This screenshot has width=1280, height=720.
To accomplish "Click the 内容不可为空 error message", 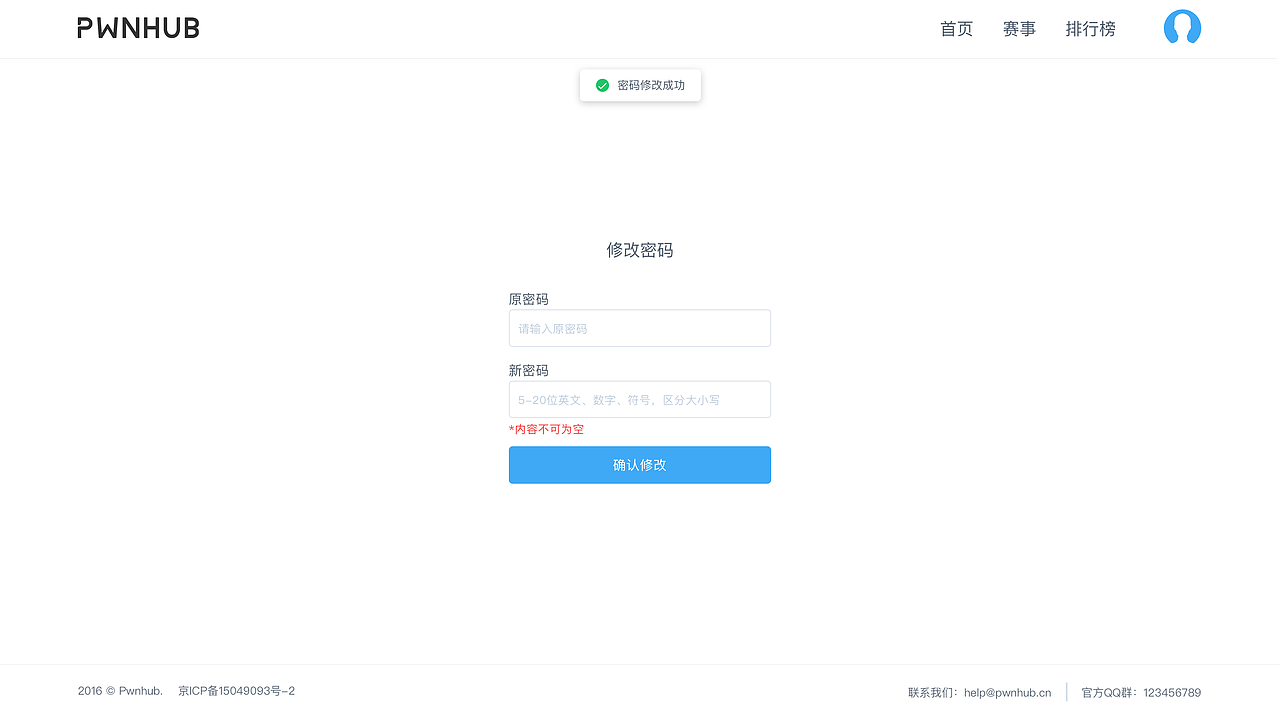I will point(548,428).
